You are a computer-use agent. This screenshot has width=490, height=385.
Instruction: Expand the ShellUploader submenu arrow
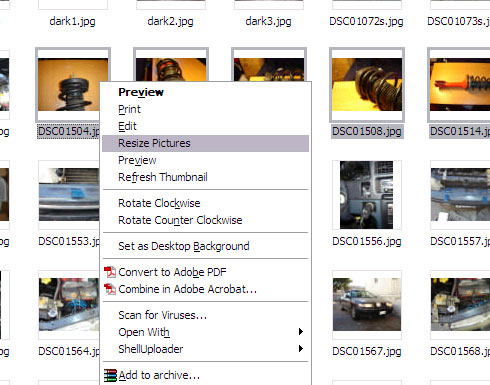[x=301, y=349]
